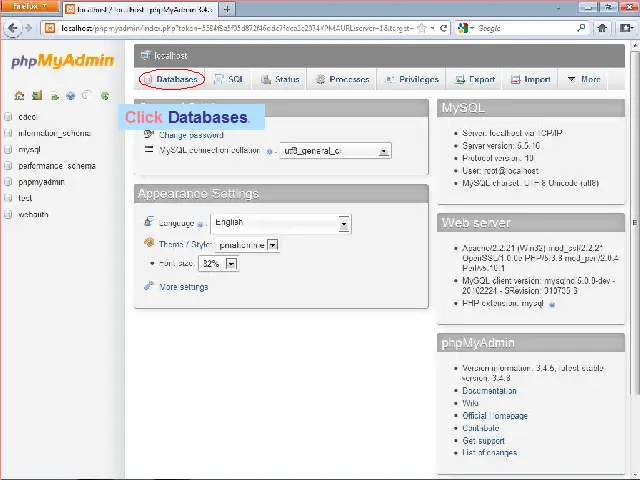Image resolution: width=640 pixels, height=480 pixels.
Task: Open the Wiki link
Action: click(470, 403)
